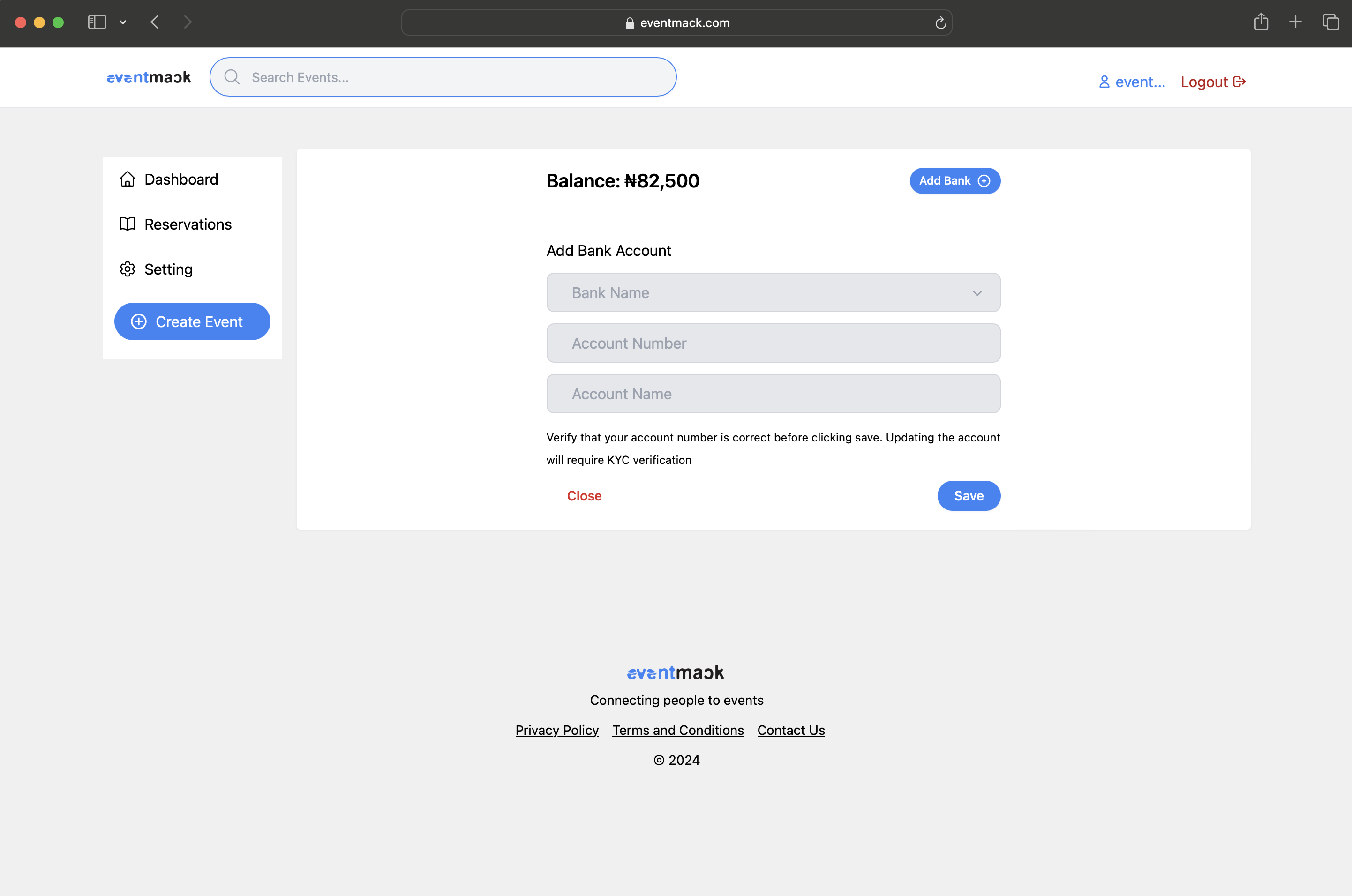Viewport: 1352px width, 896px height.
Task: Click the user profile icon
Action: pos(1104,82)
